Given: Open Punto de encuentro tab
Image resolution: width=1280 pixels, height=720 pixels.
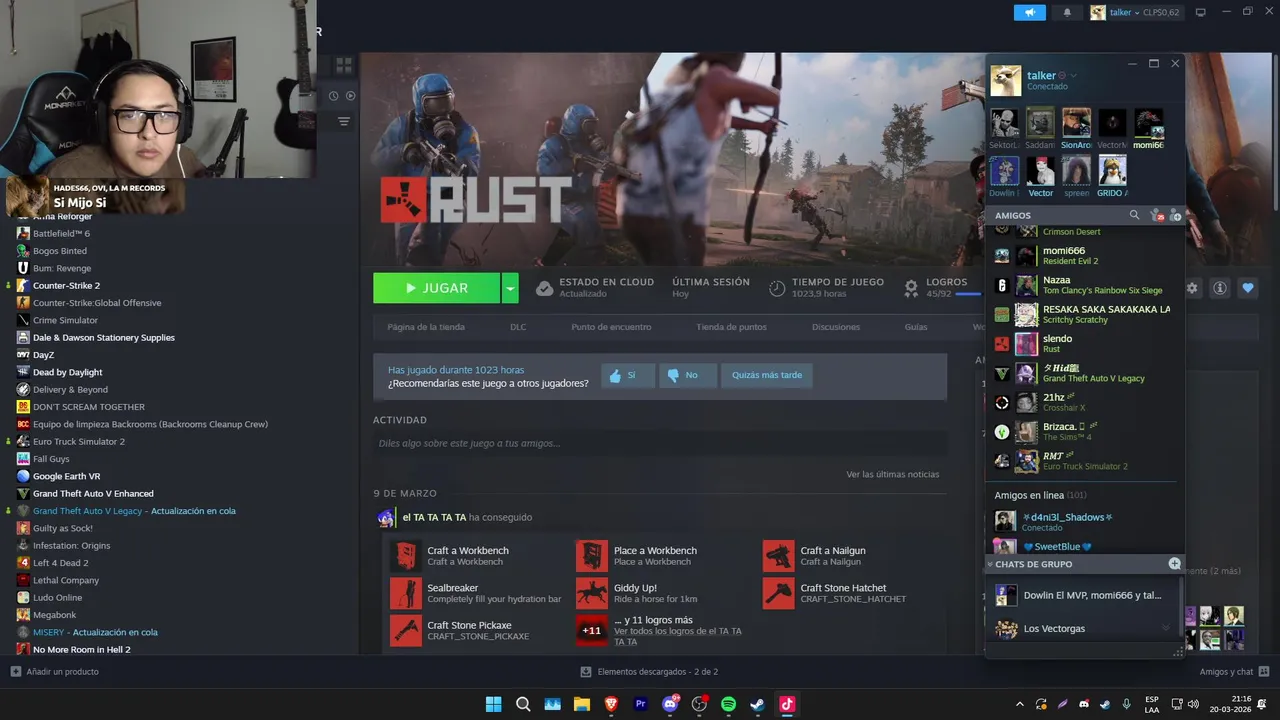Looking at the screenshot, I should tap(611, 327).
